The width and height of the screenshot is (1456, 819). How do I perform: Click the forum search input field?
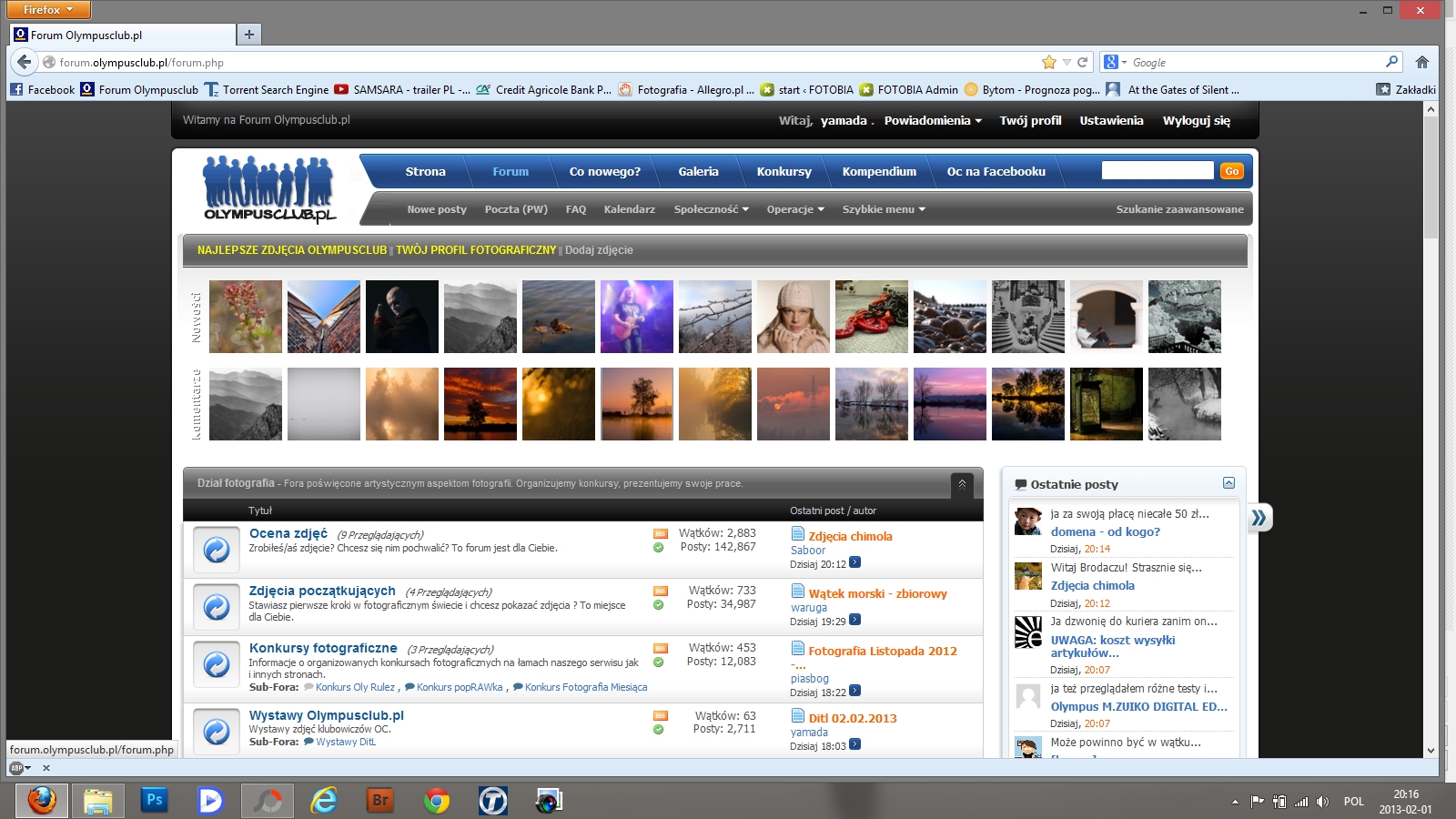[1157, 171]
